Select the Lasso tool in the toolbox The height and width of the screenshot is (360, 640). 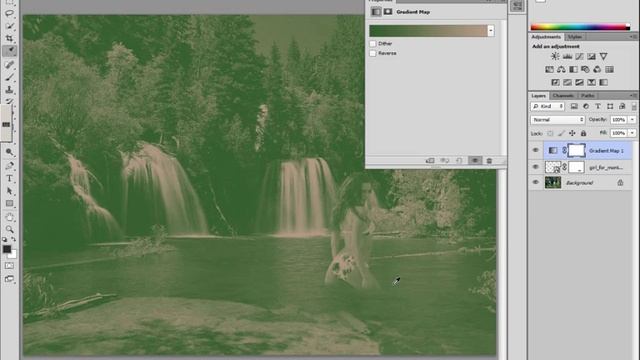pos(9,13)
